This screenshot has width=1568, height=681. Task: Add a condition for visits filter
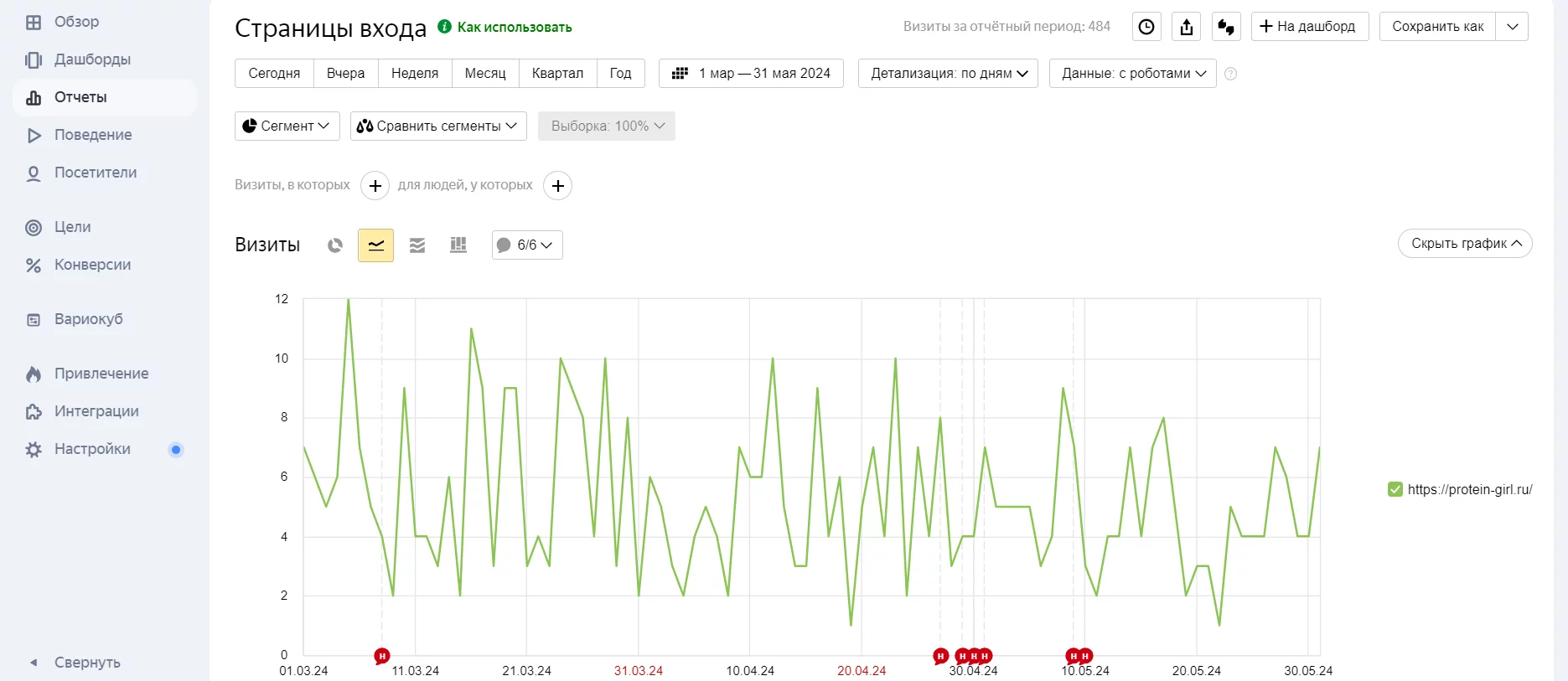(375, 186)
